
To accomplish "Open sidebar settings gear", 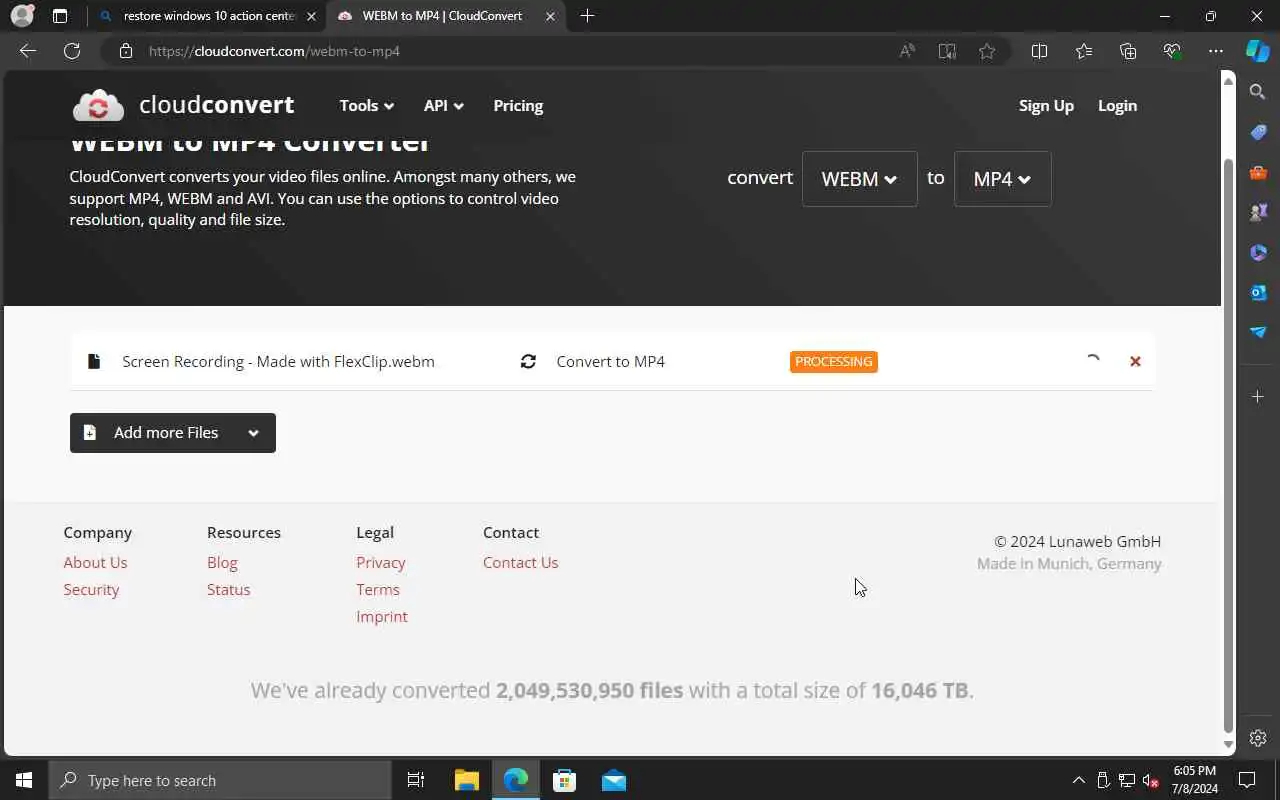I will (x=1258, y=738).
